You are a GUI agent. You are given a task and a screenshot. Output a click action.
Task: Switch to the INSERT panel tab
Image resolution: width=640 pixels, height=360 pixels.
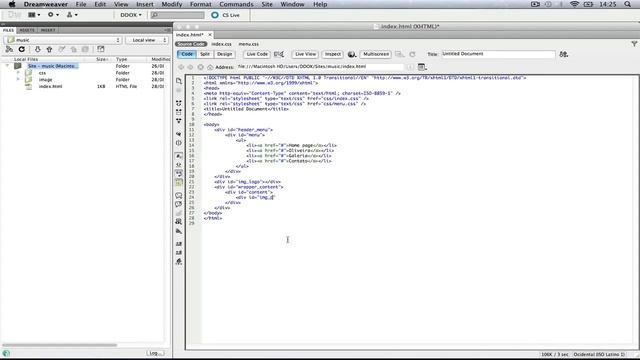[48, 30]
